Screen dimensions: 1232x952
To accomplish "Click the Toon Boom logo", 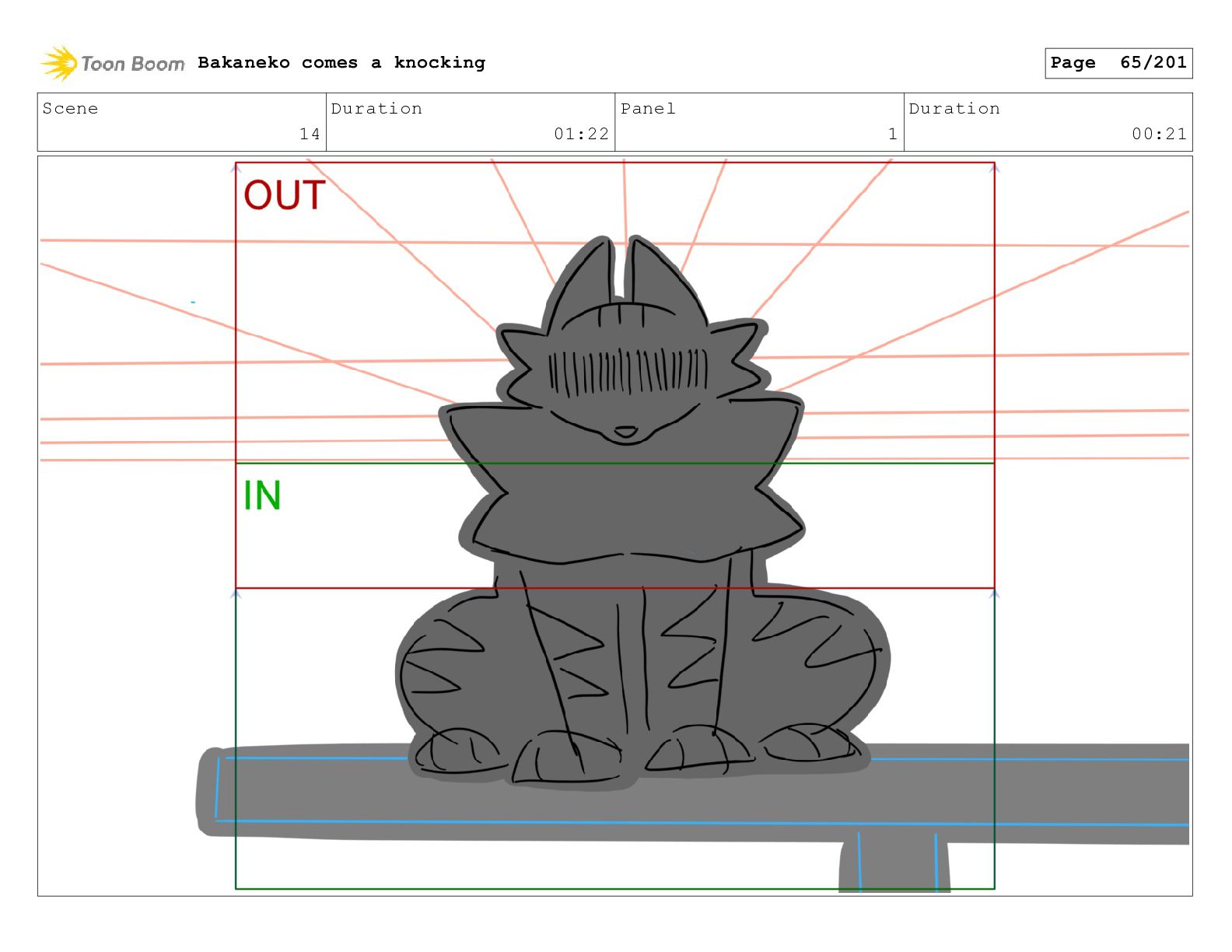I will pos(112,63).
